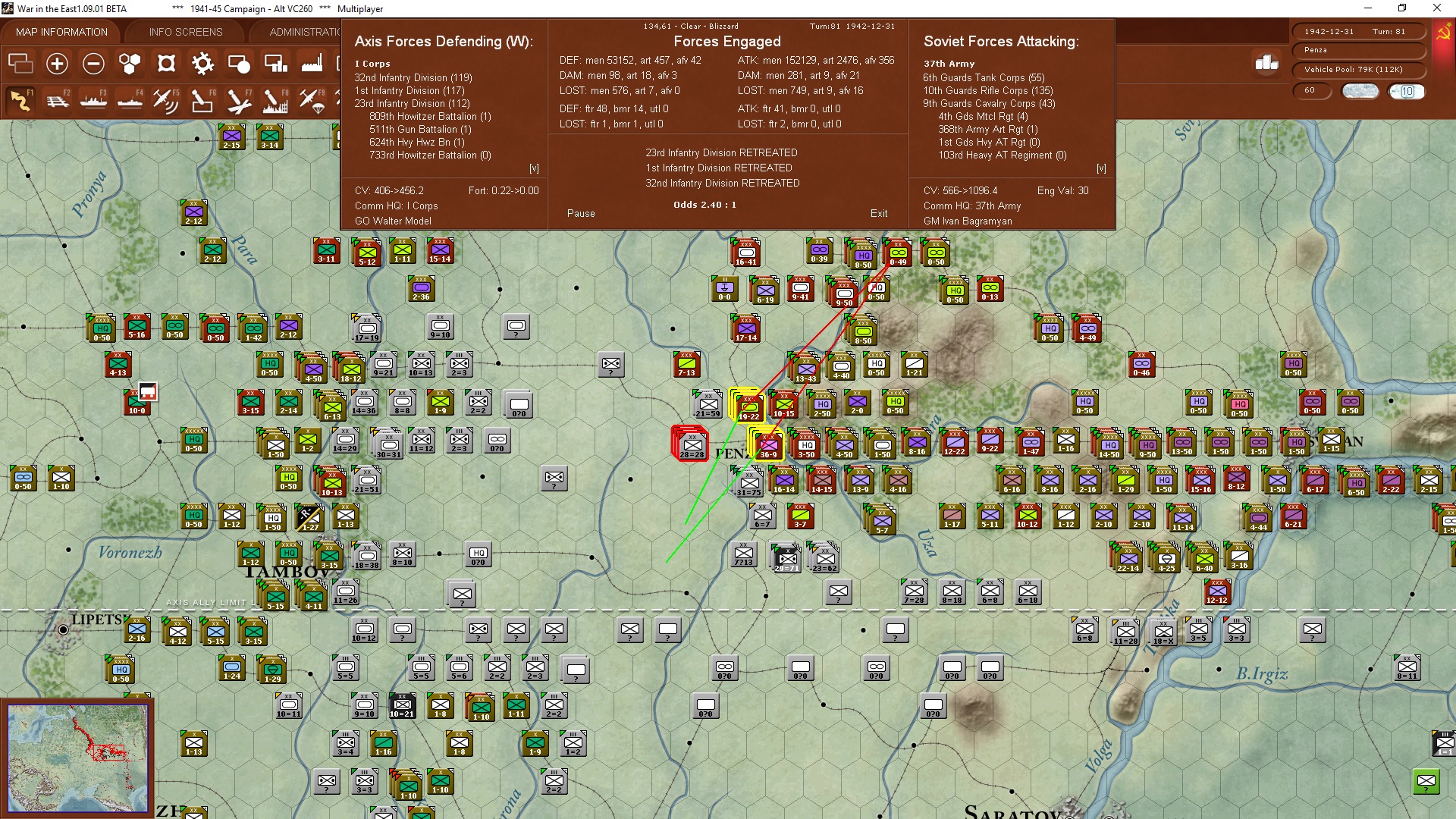Open the MAP INFORMATION tab
The image size is (1456, 819).
(x=61, y=32)
